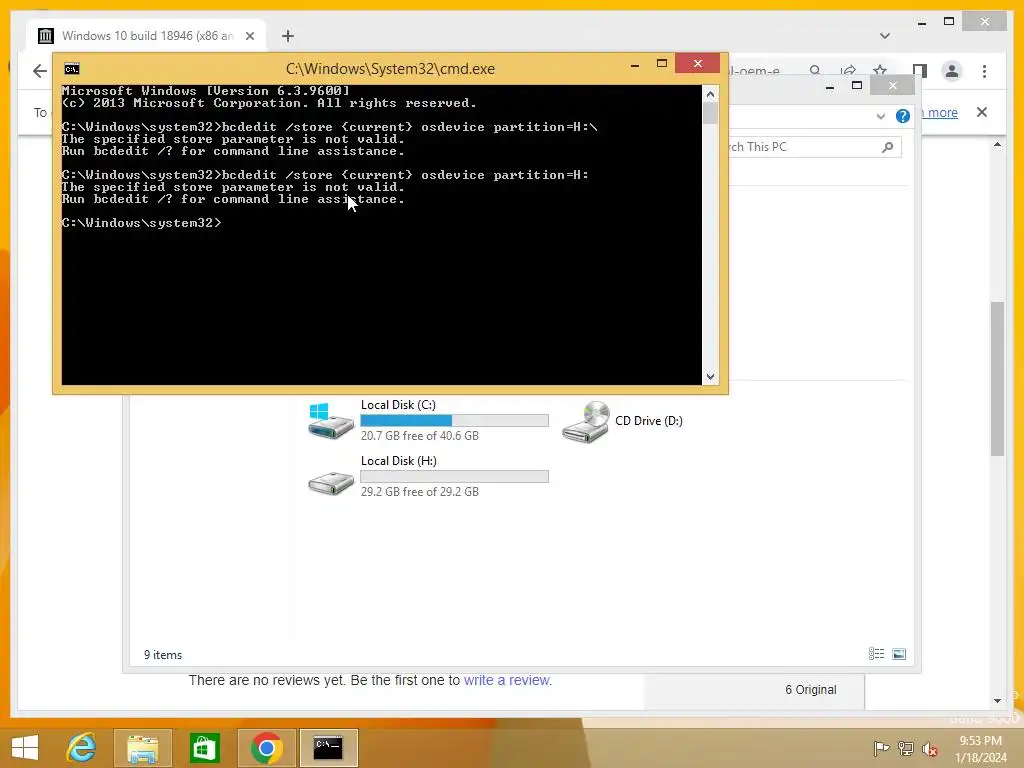Switch Explorer to details view icon
The width and height of the screenshot is (1024, 768).
pyautogui.click(x=876, y=654)
